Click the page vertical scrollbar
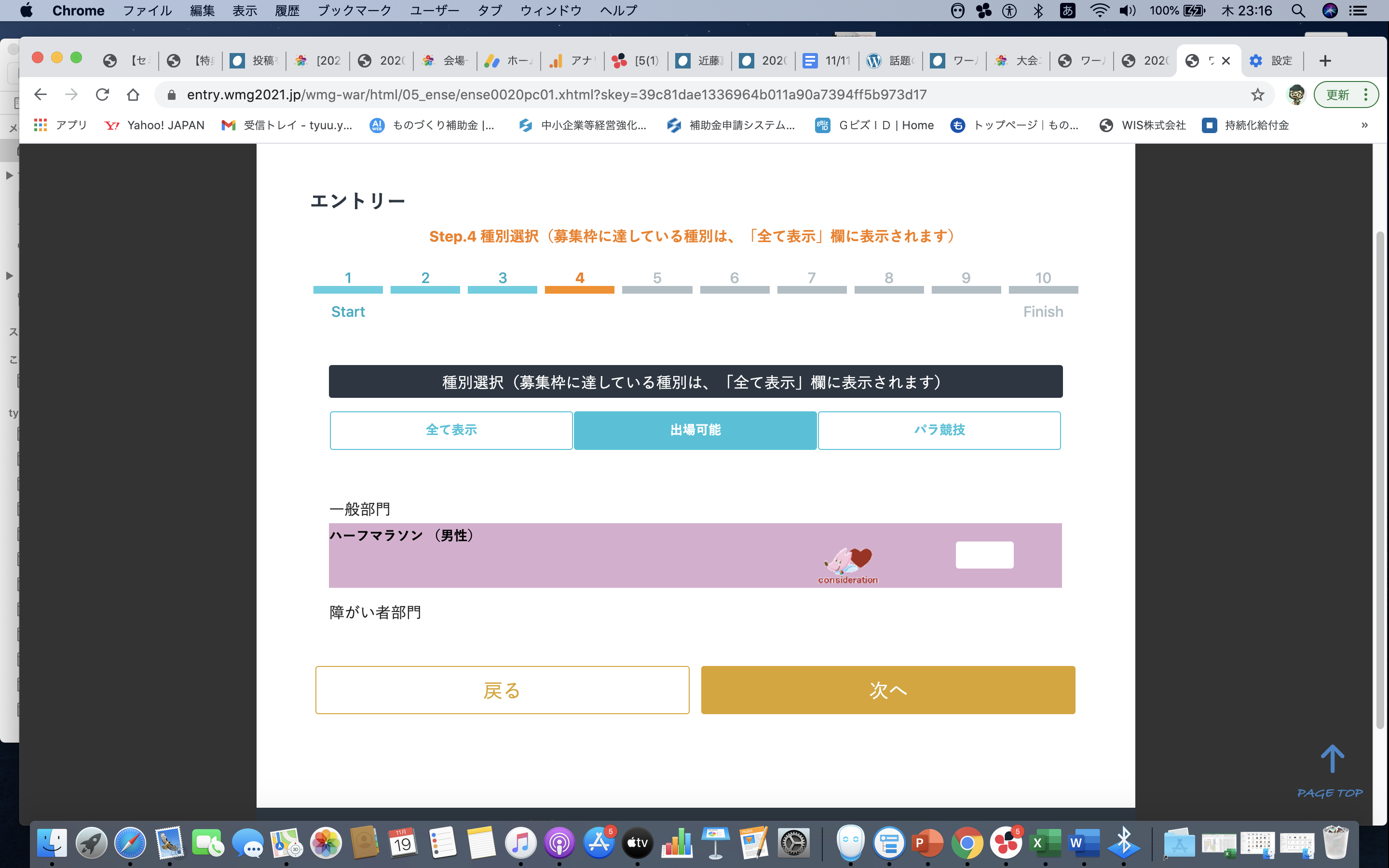 1380,479
